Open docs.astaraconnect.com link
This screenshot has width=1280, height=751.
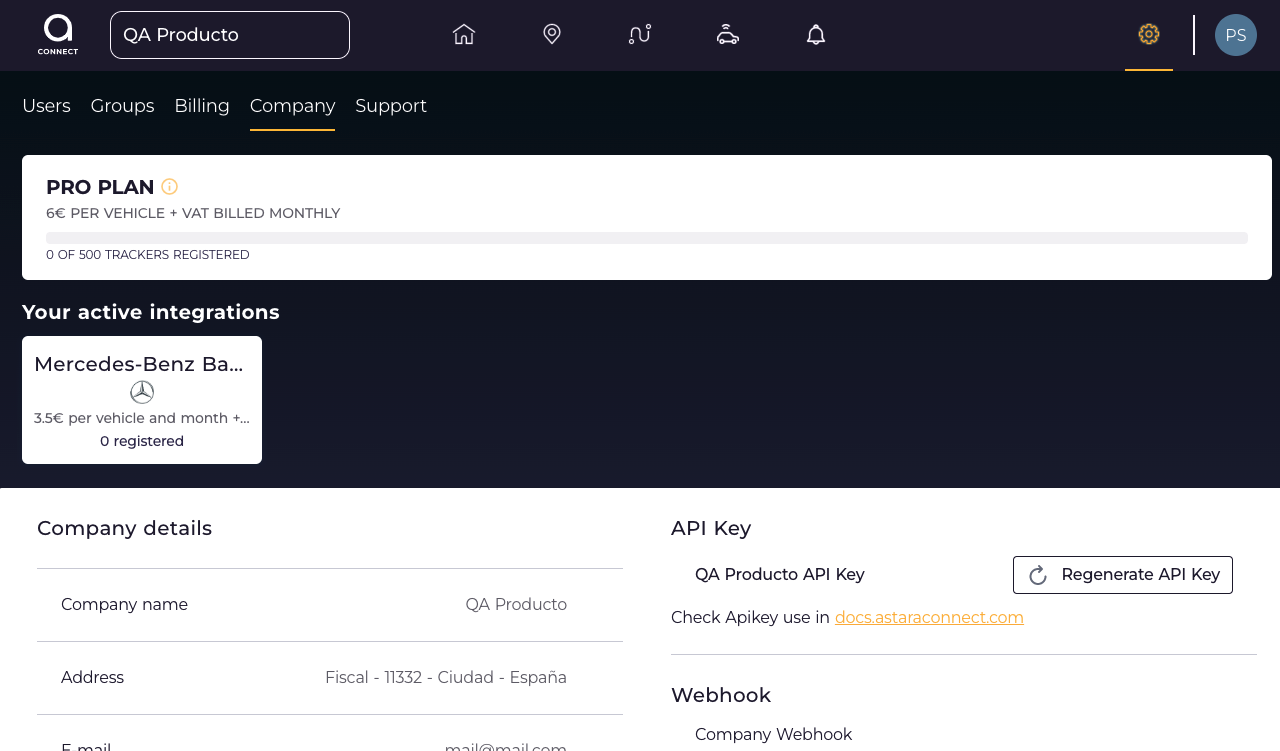(929, 618)
